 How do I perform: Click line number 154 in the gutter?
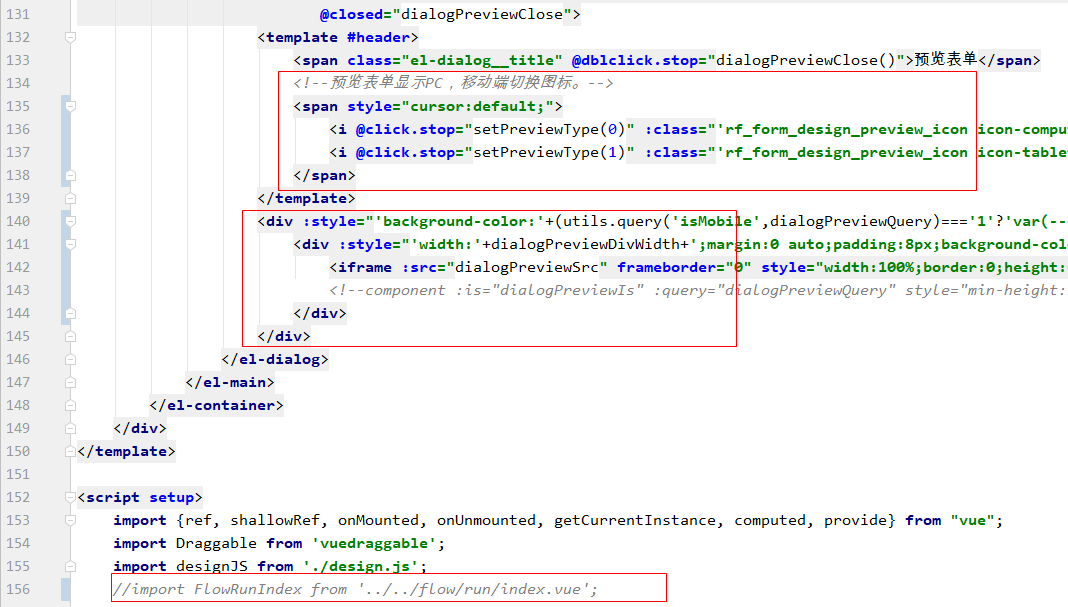18,543
